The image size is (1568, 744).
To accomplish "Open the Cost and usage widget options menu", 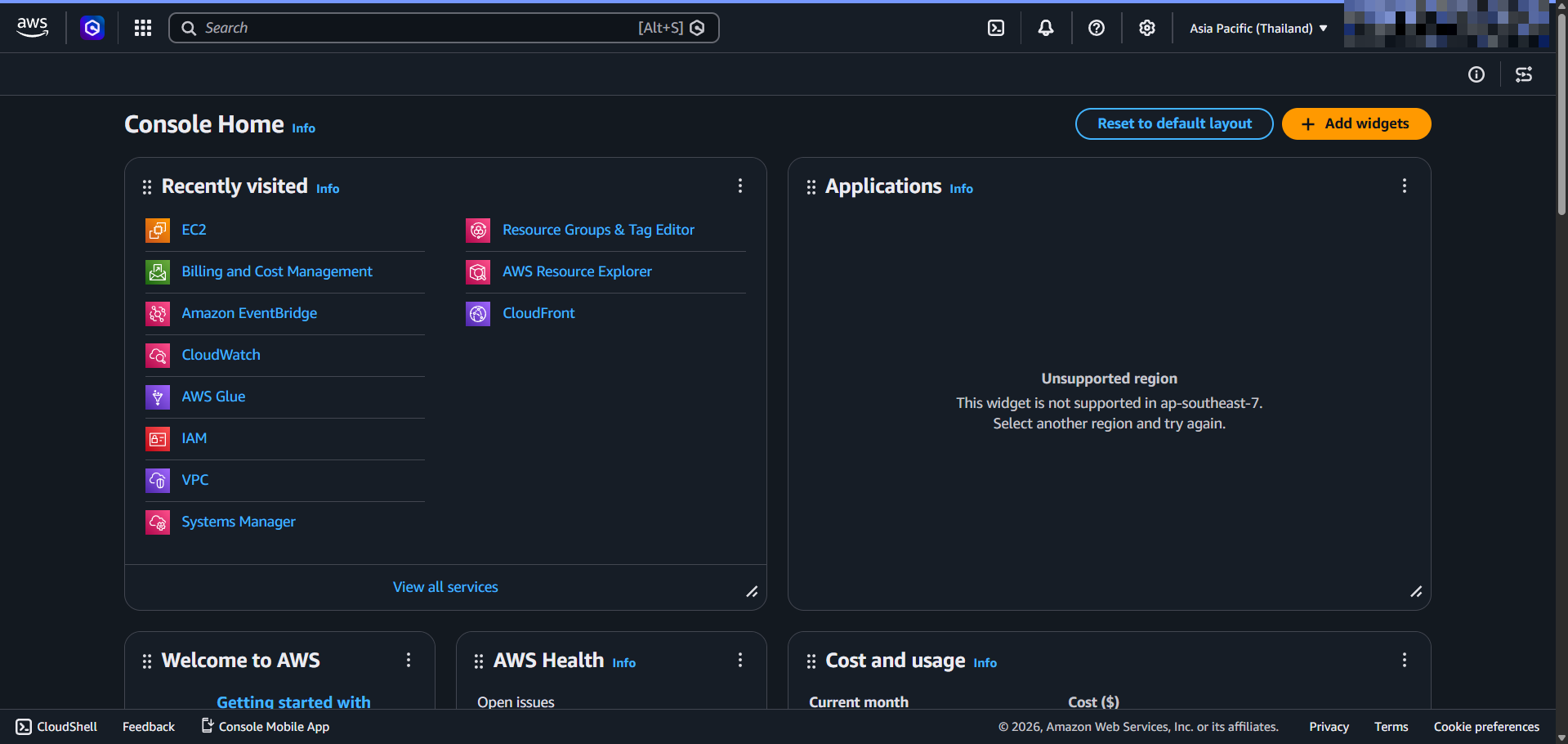I will (1405, 660).
